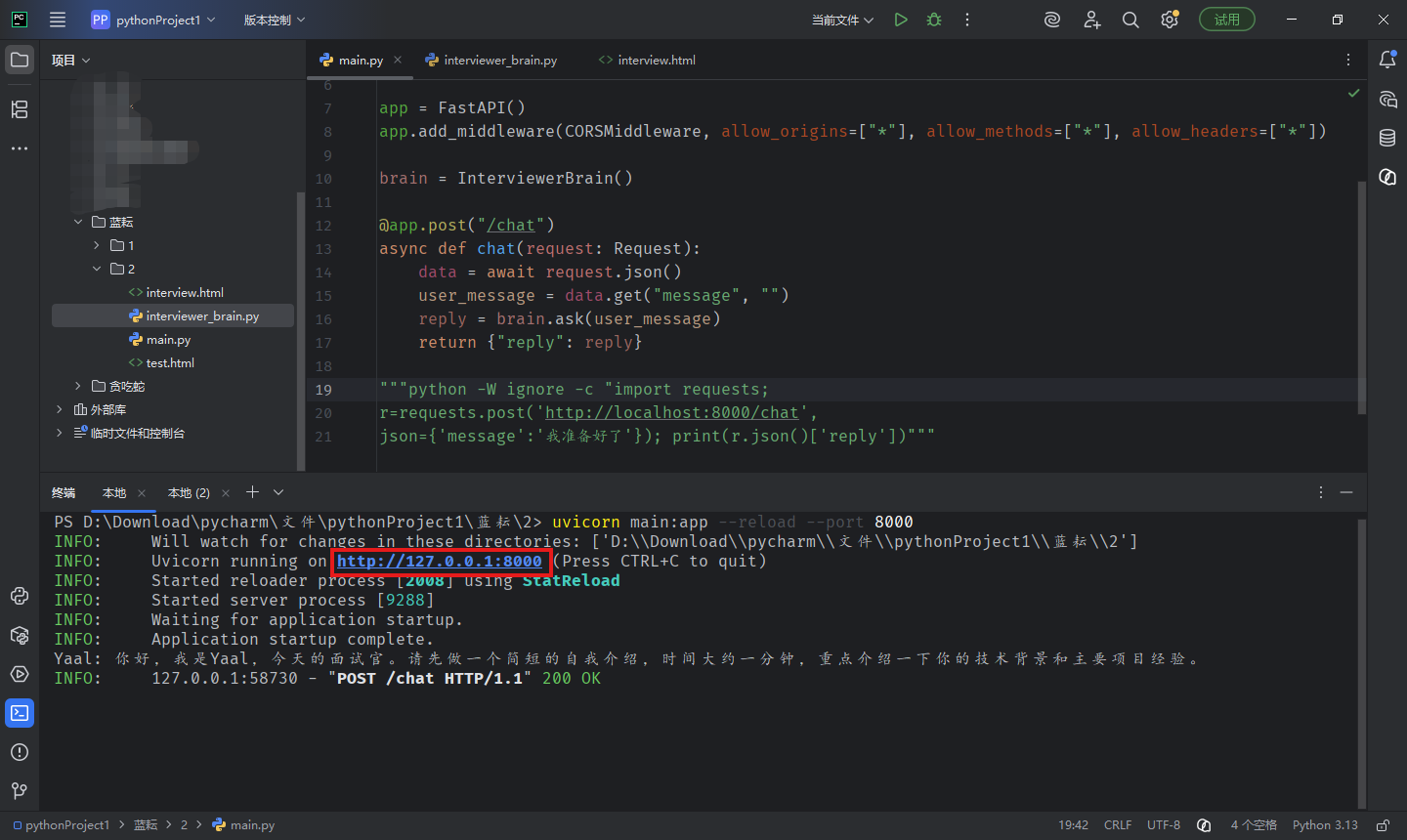
Task: Open the Python Packages tool window
Action: click(20, 635)
